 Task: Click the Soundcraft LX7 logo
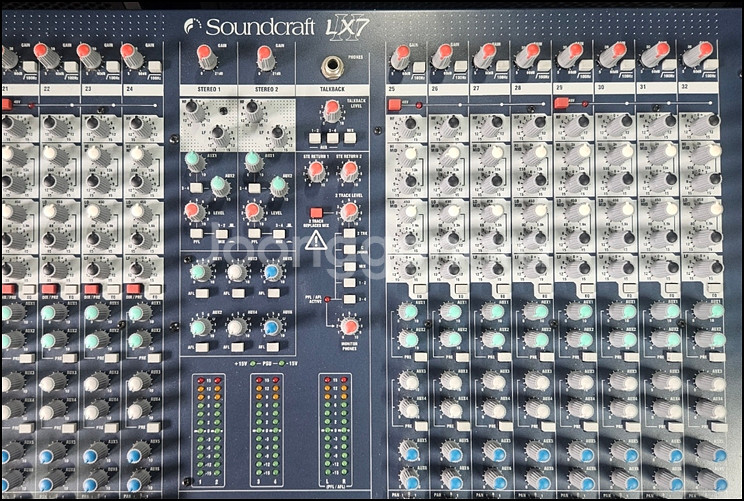(277, 28)
